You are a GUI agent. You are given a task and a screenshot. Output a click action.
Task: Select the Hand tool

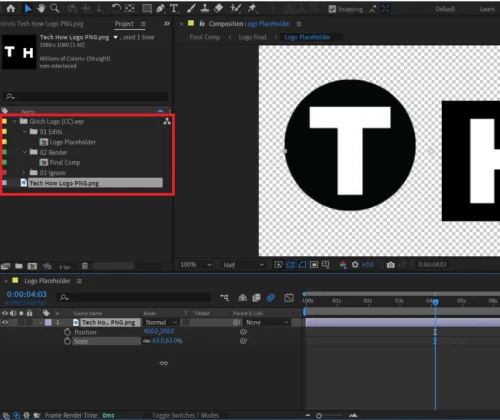pos(41,8)
